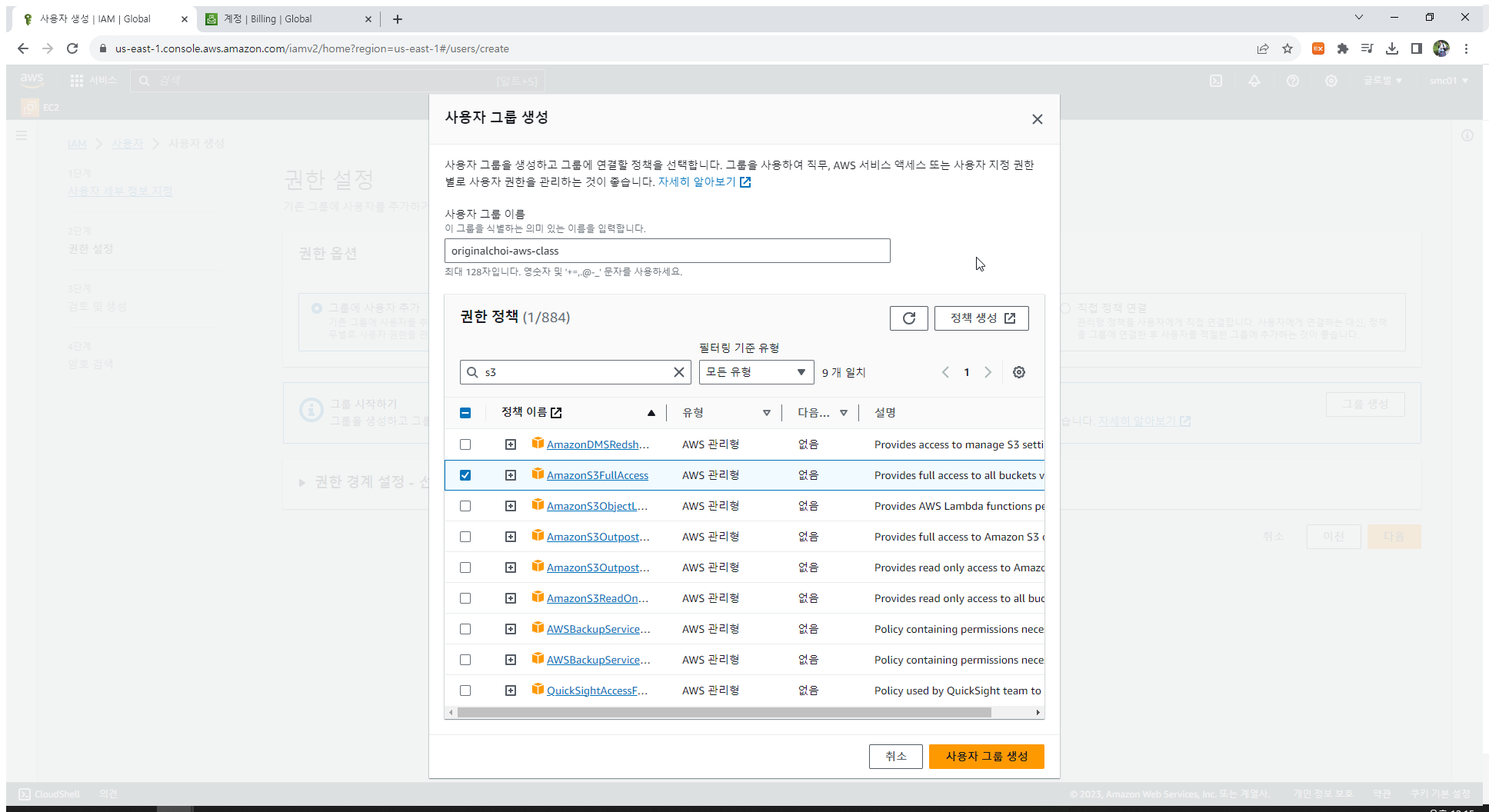Viewport: 1489px width, 812px height.
Task: Check the AmazonS3ReadOn policy checkbox
Action: pos(465,598)
